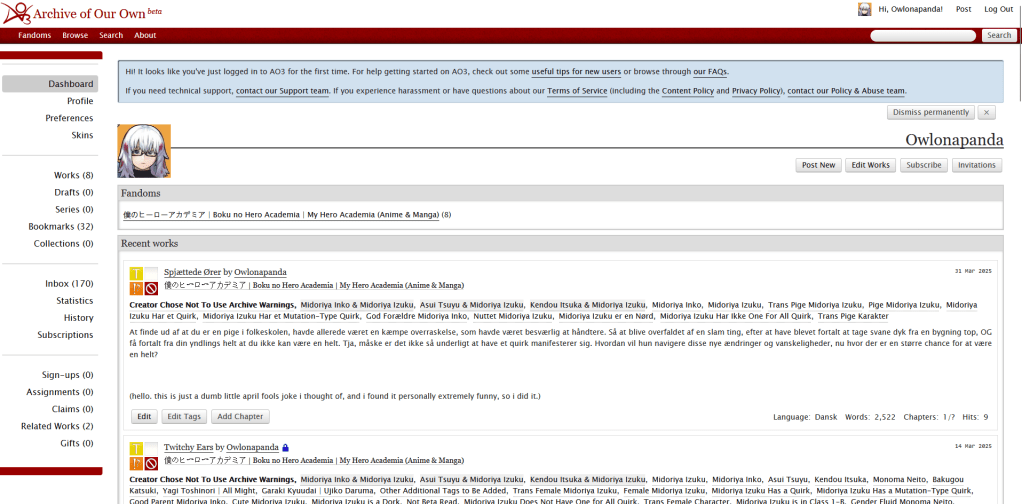
Task: Click the Add Chapter button
Action: pyautogui.click(x=240, y=417)
